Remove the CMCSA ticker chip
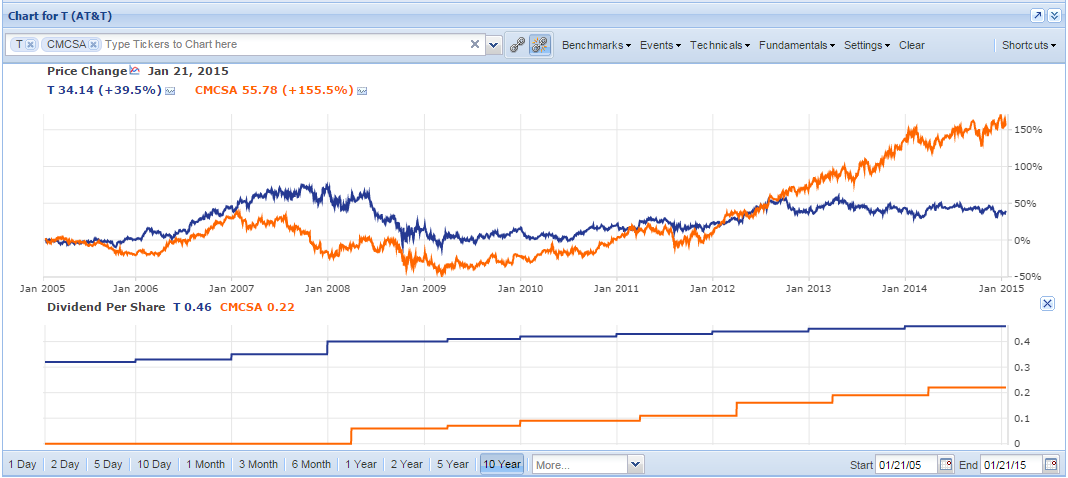Screen dimensions: 1068x478 (x=93, y=44)
